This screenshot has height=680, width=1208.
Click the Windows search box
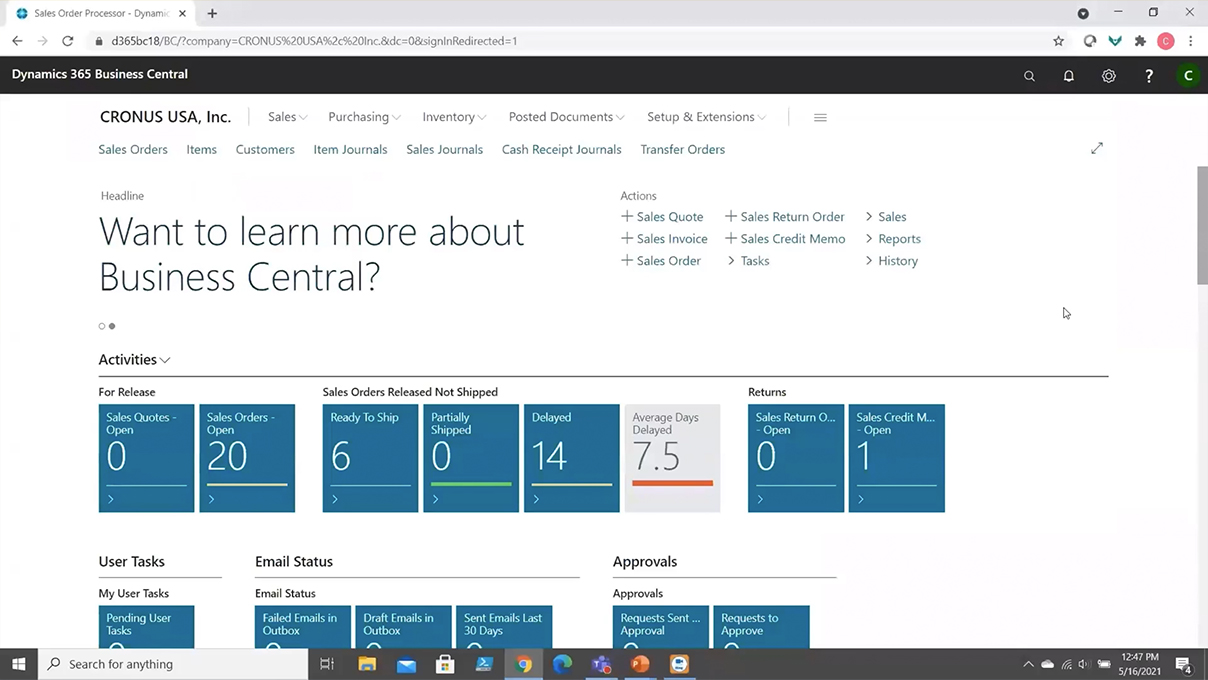tap(173, 664)
